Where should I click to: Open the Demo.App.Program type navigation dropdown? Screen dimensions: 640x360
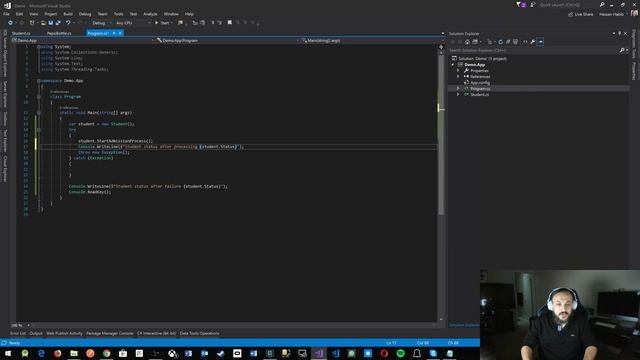[x=228, y=40]
